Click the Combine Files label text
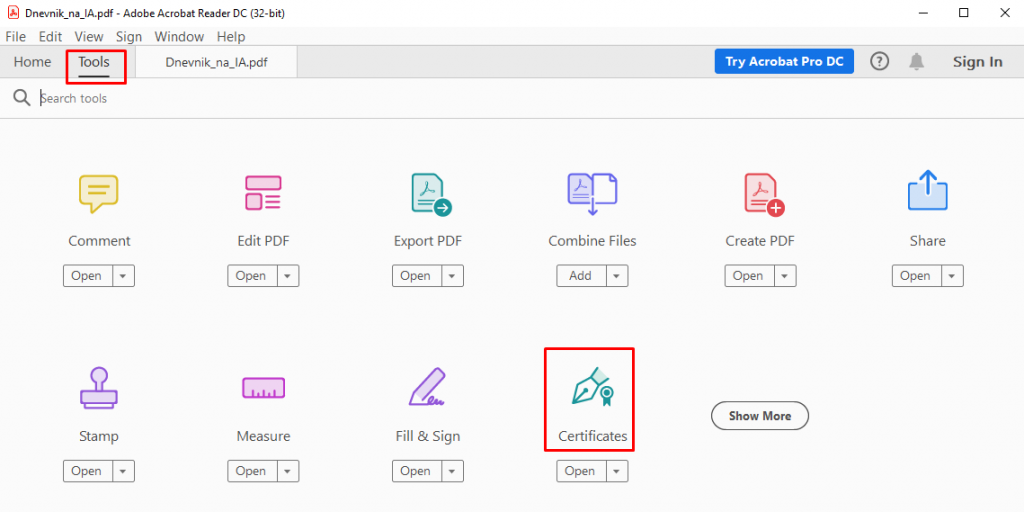The height and width of the screenshot is (512, 1024). pyautogui.click(x=592, y=241)
